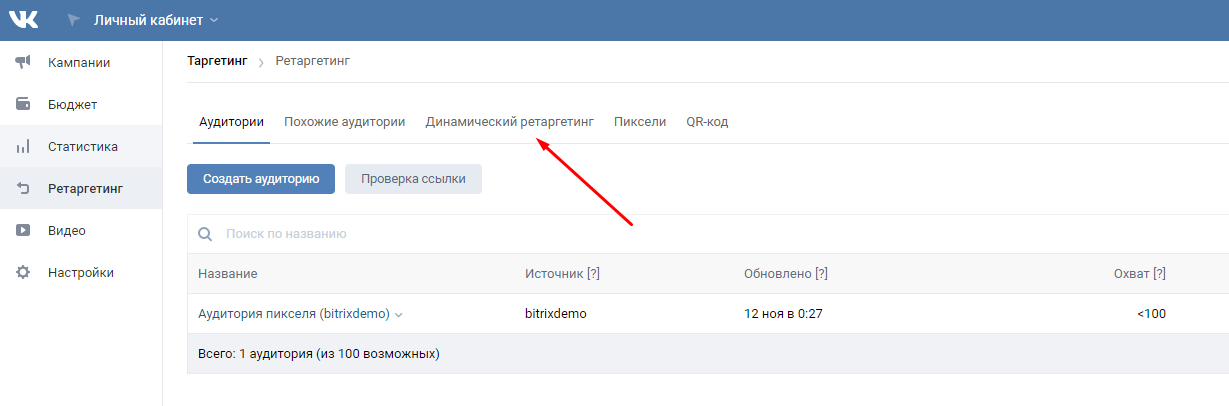Click the cursor icon beside Личный кабинет
This screenshot has width=1229, height=406.
(x=73, y=20)
